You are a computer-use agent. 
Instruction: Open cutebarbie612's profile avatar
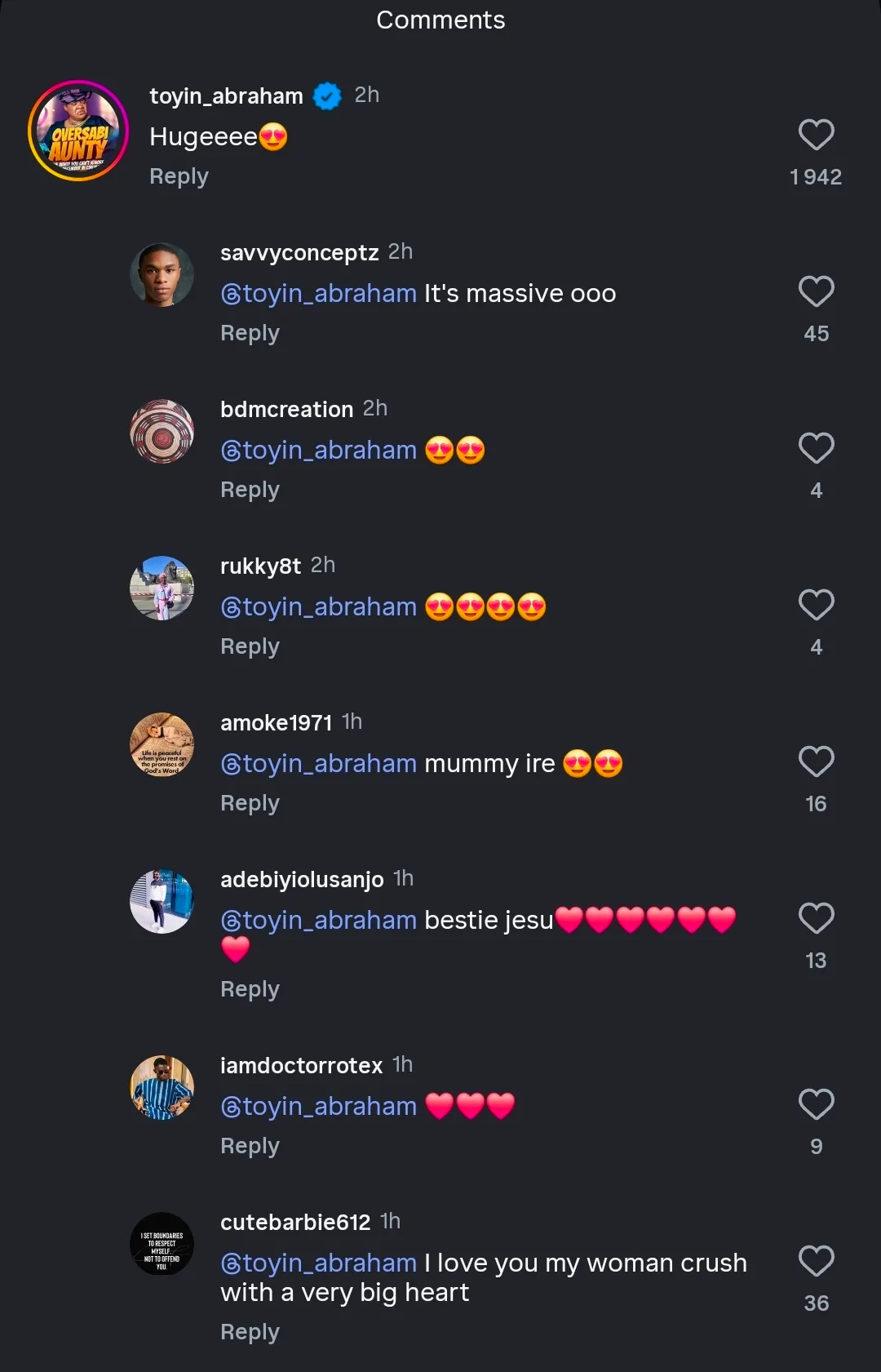coord(162,1245)
